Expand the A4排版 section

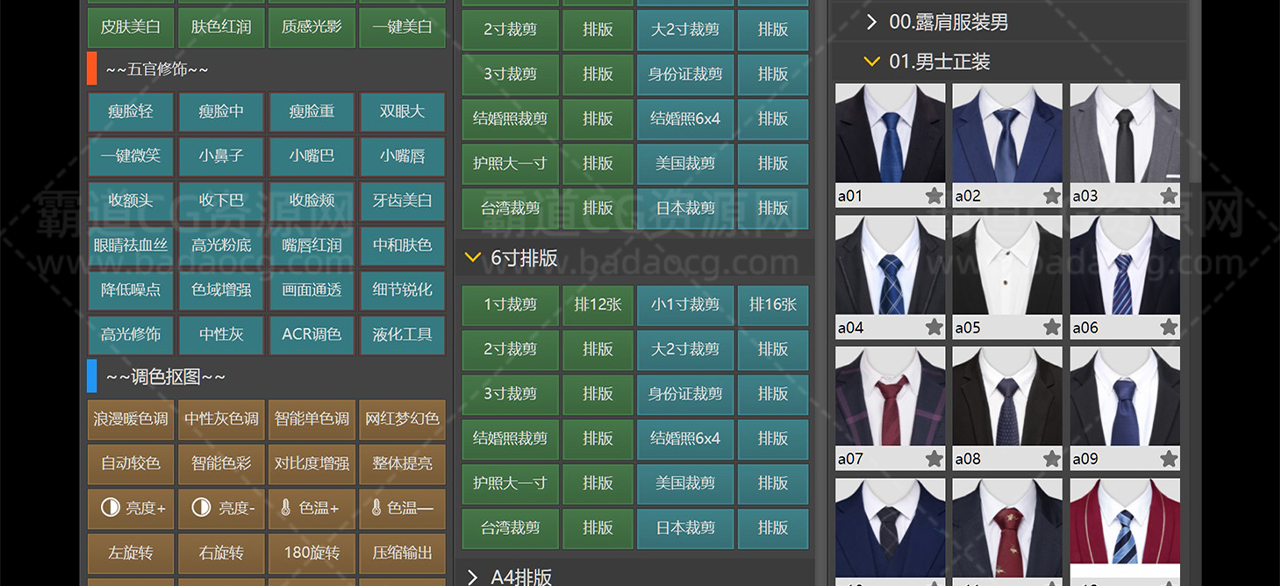(473, 577)
